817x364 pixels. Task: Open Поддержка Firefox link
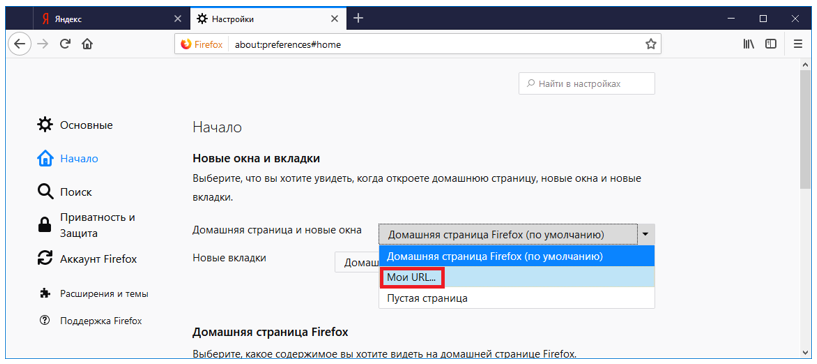[91, 321]
